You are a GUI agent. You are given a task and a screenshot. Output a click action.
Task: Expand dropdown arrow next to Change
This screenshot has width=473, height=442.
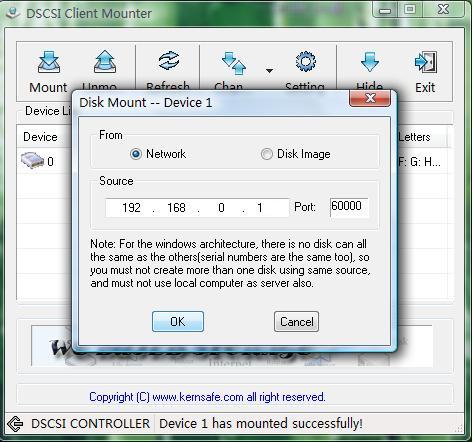(269, 71)
